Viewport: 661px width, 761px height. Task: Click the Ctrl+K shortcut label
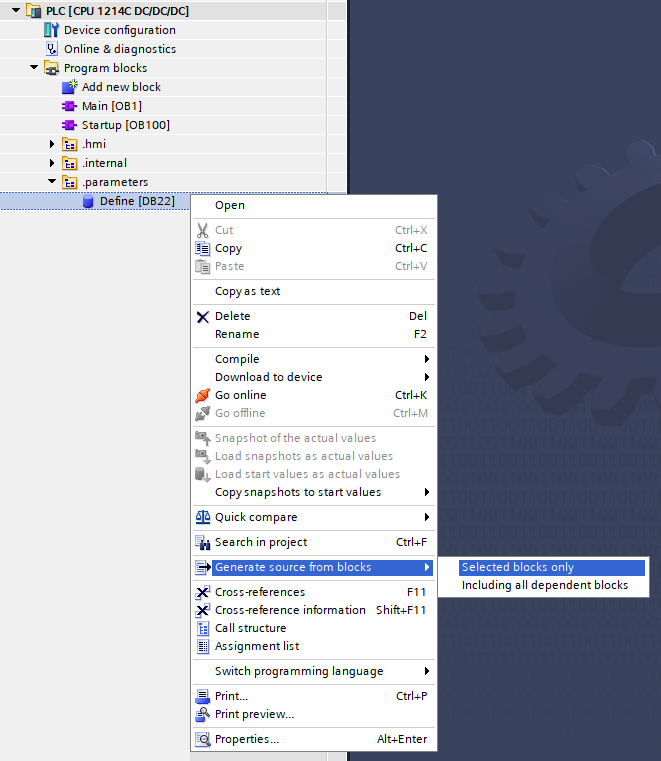click(411, 396)
